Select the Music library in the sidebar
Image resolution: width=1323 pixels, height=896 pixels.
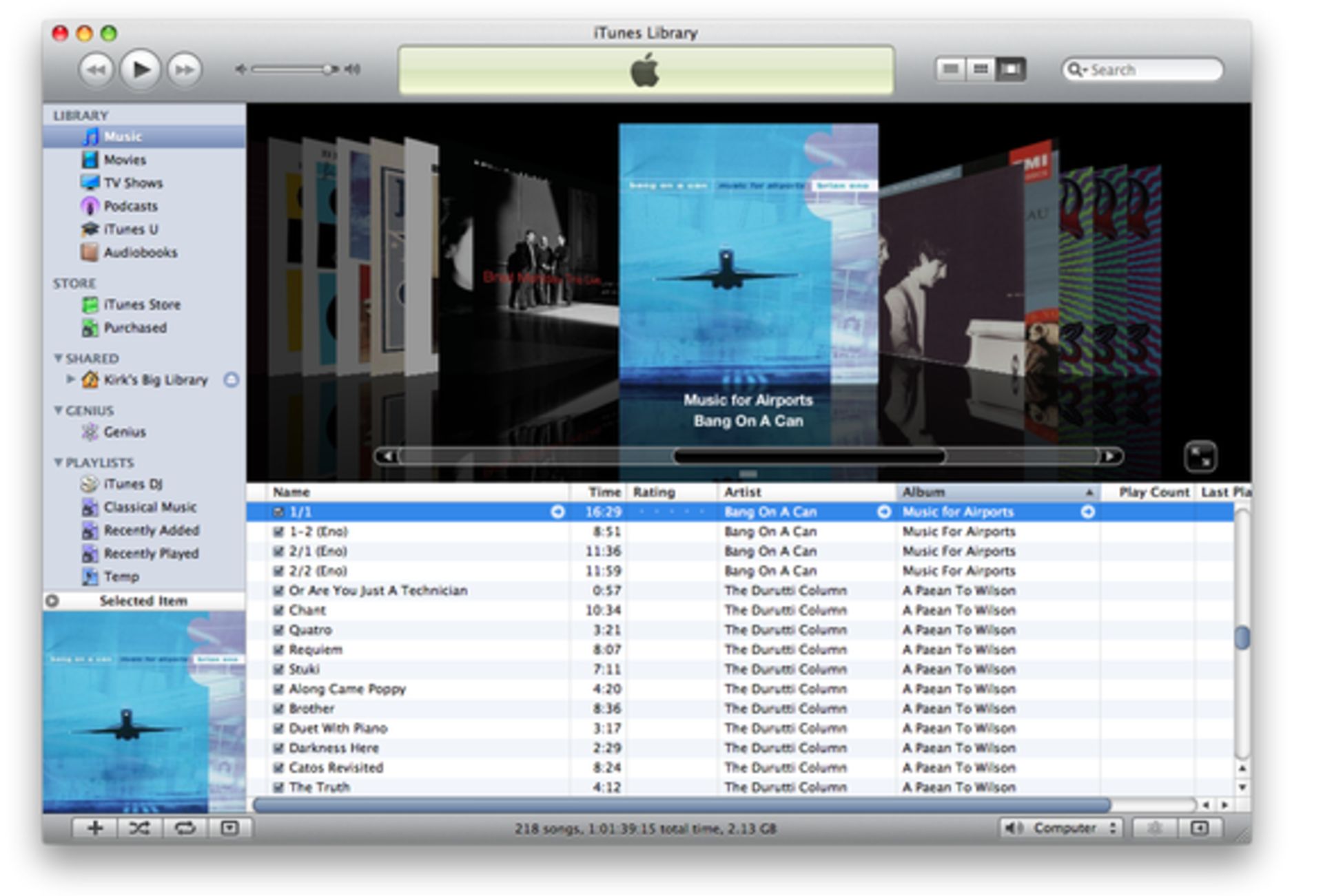124,136
